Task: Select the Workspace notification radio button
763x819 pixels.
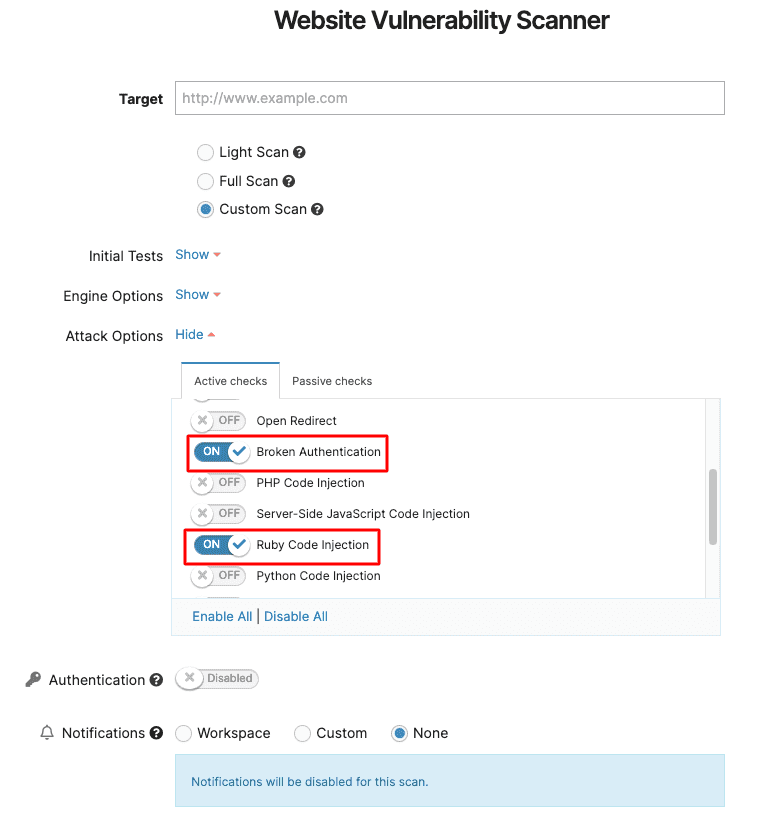Action: point(183,733)
